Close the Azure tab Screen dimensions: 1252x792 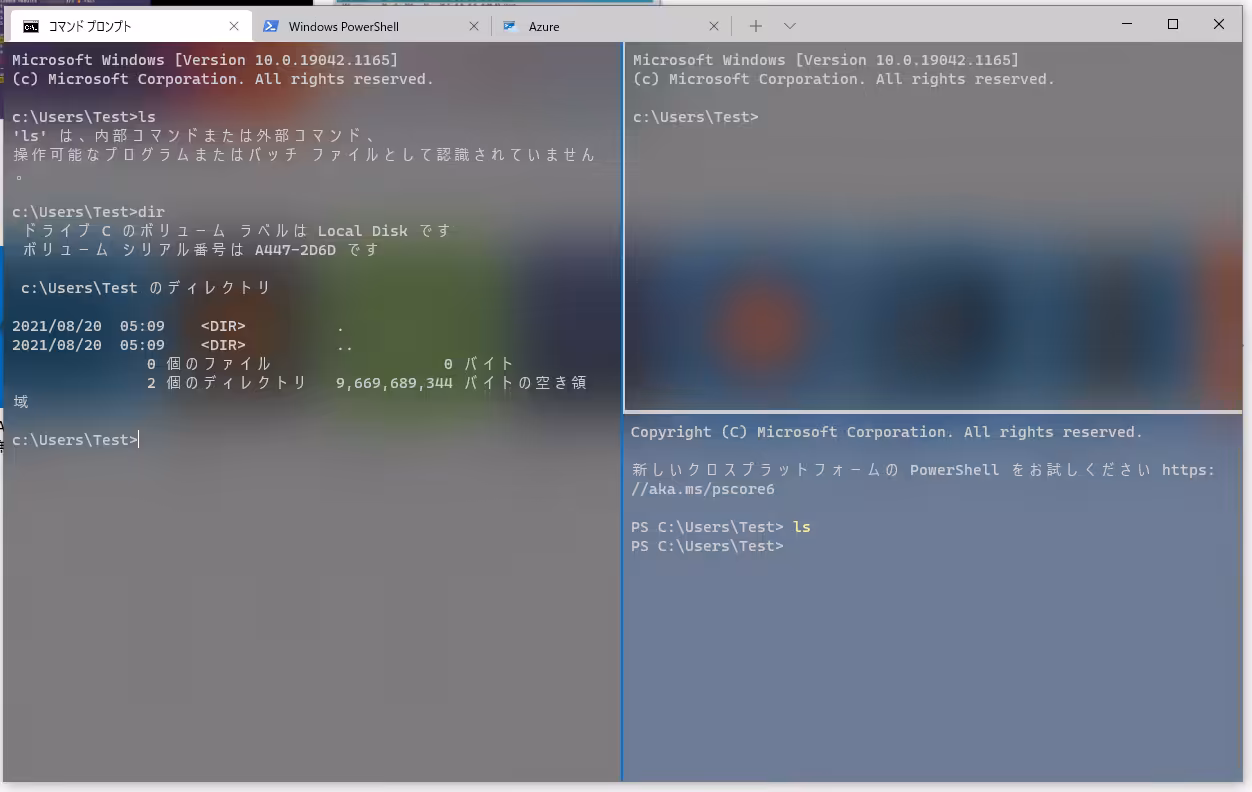coord(713,26)
